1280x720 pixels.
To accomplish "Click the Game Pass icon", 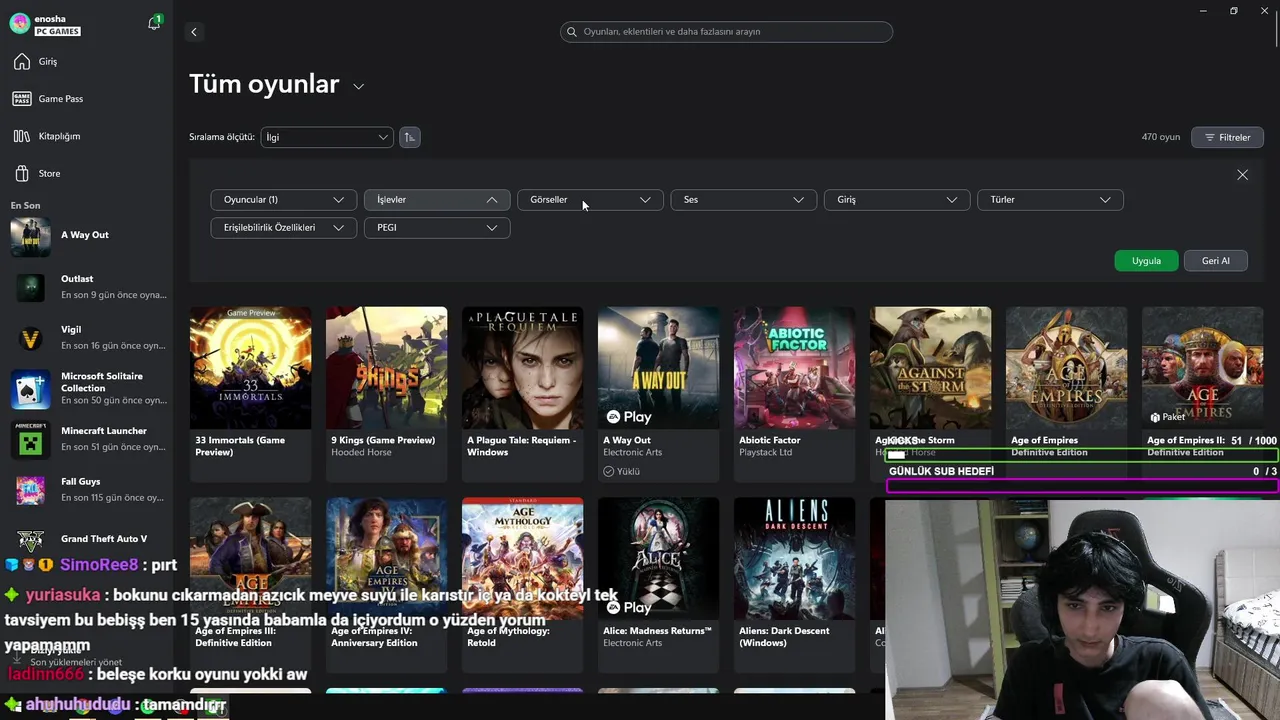I will [22, 99].
